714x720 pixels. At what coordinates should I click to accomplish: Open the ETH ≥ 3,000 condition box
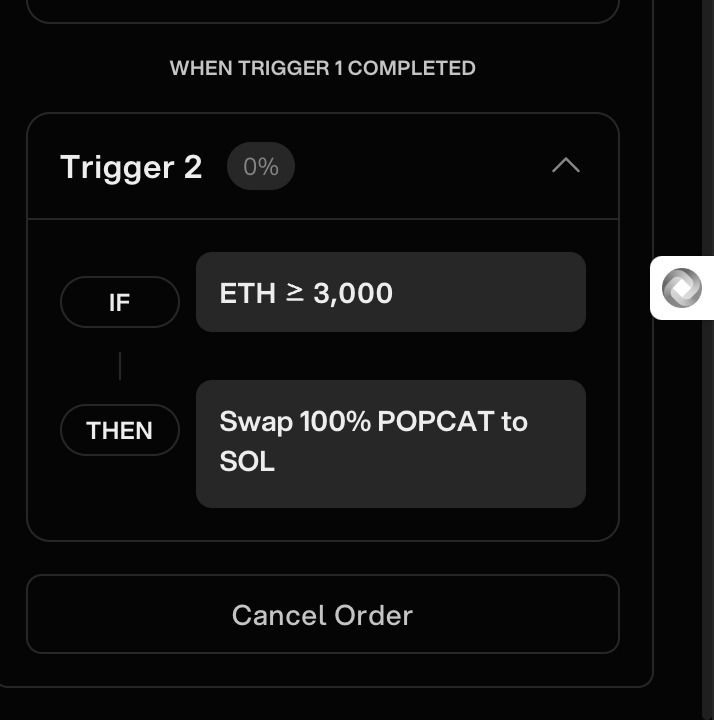(x=390, y=292)
